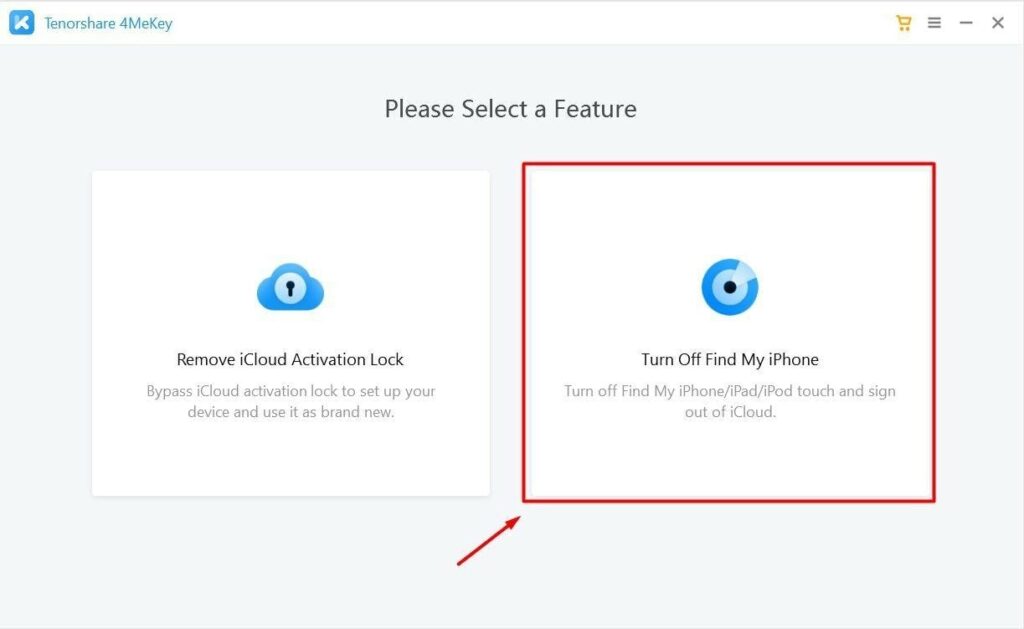Screen dimensions: 1024x629
Task: Select Turn Off Find My iPhone title
Action: [729, 359]
